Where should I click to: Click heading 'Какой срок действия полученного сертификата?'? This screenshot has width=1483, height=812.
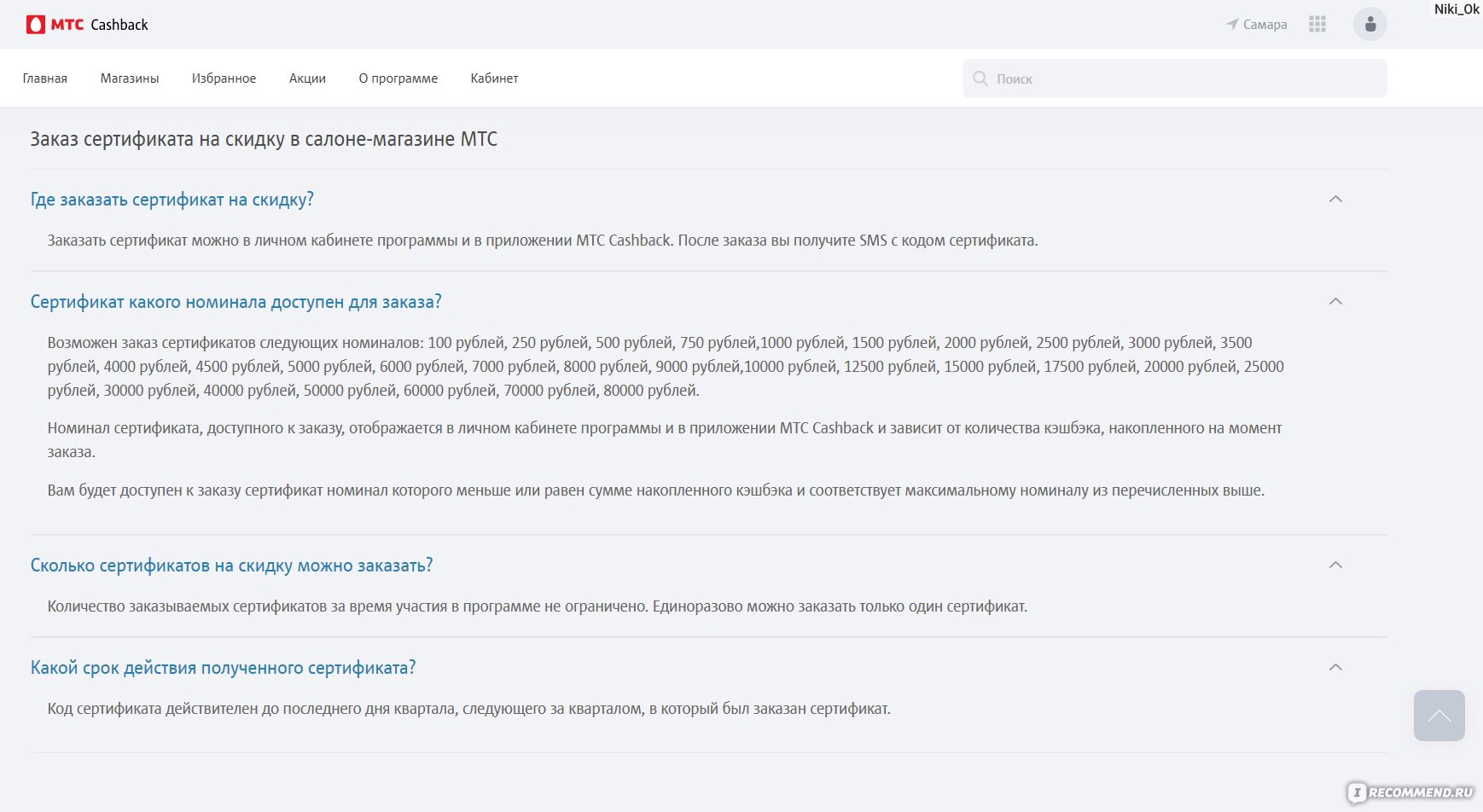pos(224,668)
